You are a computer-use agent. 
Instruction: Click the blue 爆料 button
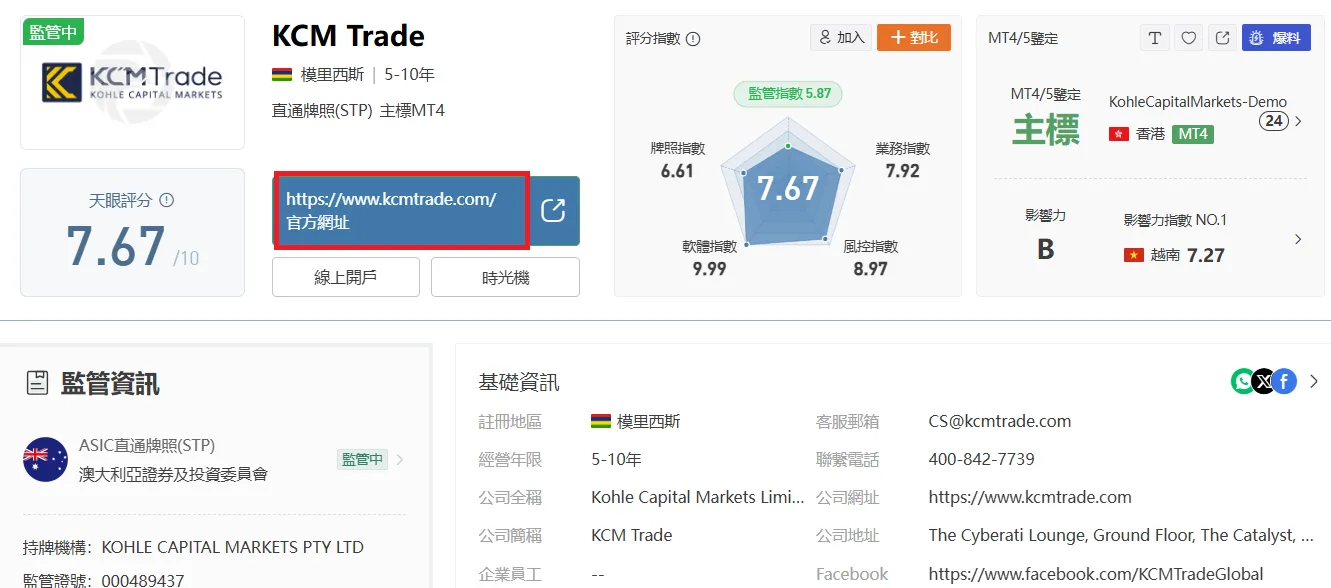(1276, 38)
